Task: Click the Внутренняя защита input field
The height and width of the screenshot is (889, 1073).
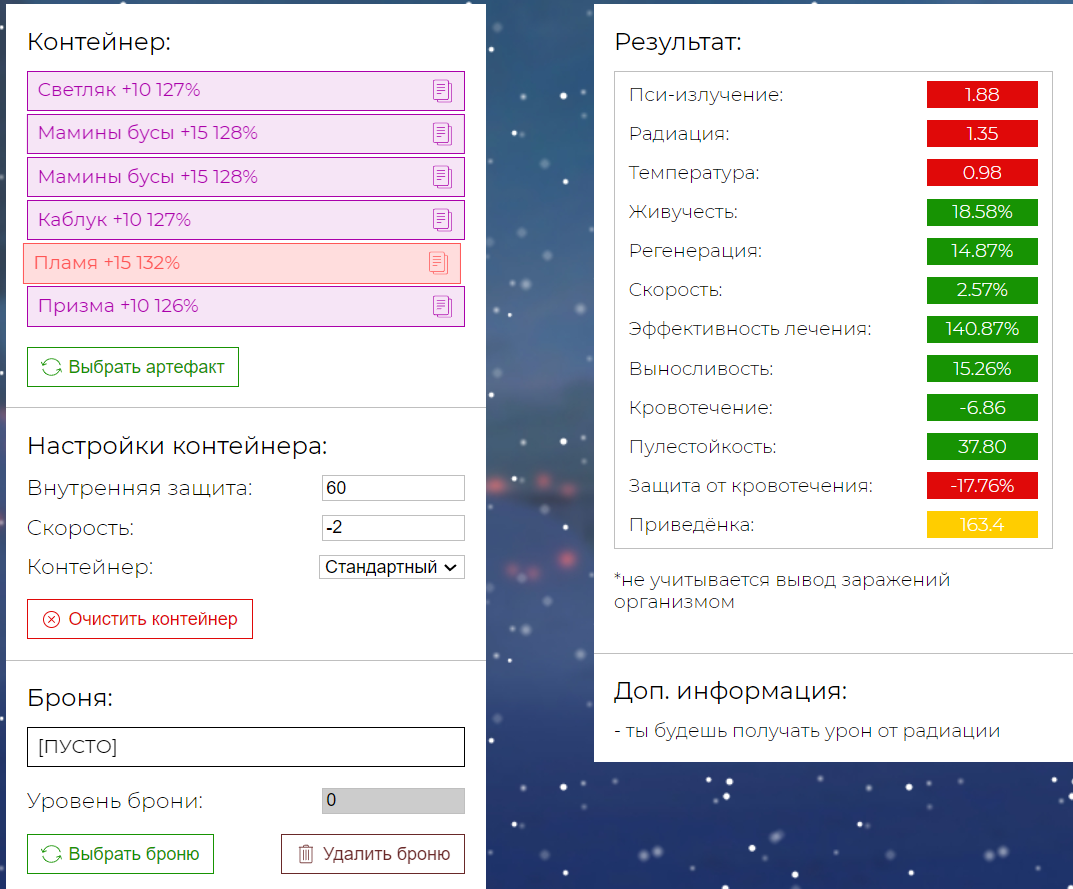Action: click(393, 488)
